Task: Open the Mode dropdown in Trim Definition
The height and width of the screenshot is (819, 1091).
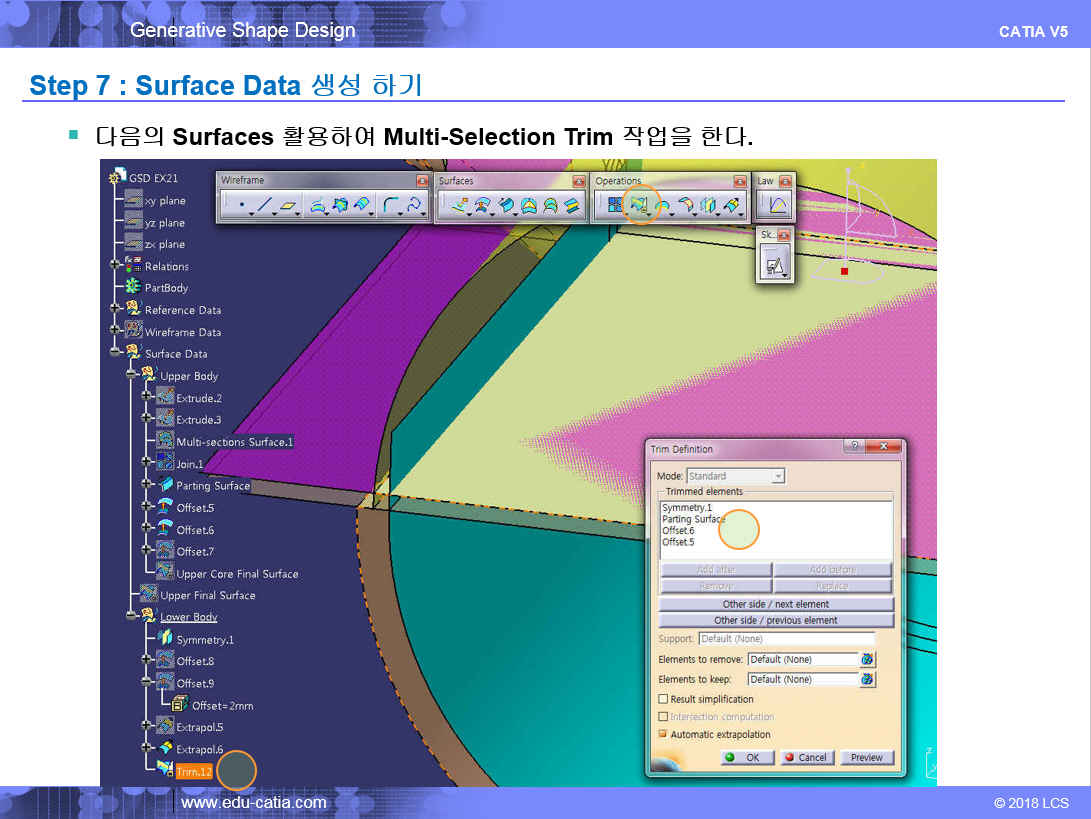Action: point(778,476)
